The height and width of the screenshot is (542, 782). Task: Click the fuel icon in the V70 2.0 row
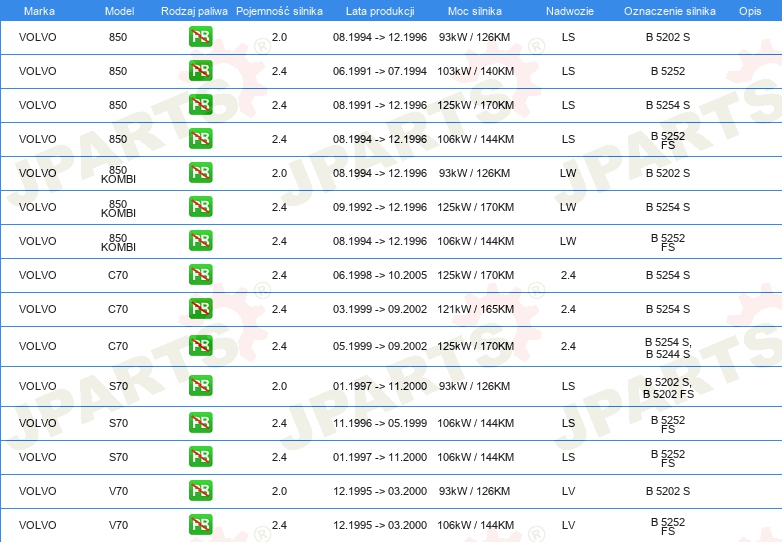[200, 490]
